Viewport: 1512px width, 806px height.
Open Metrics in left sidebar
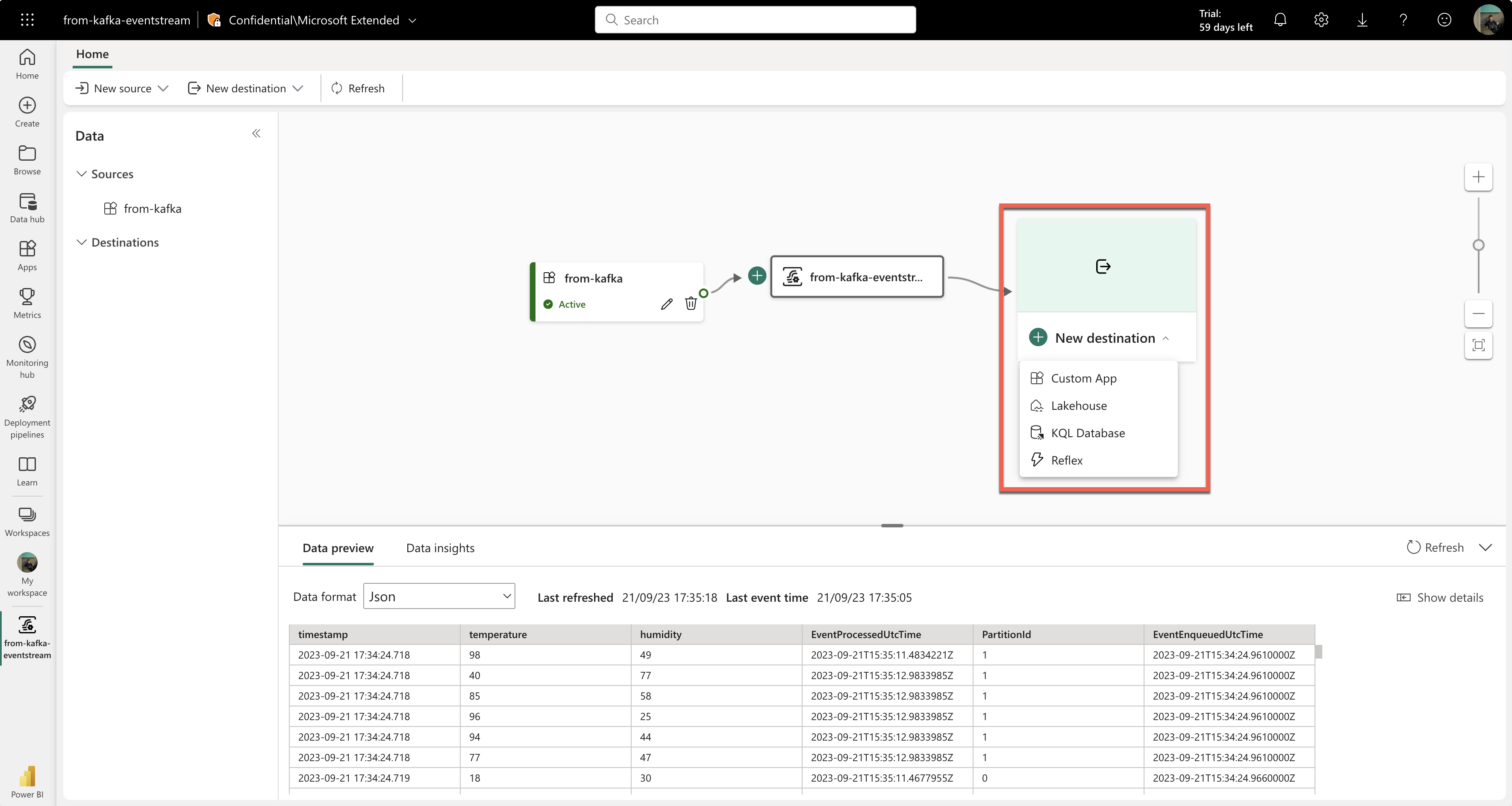(27, 303)
